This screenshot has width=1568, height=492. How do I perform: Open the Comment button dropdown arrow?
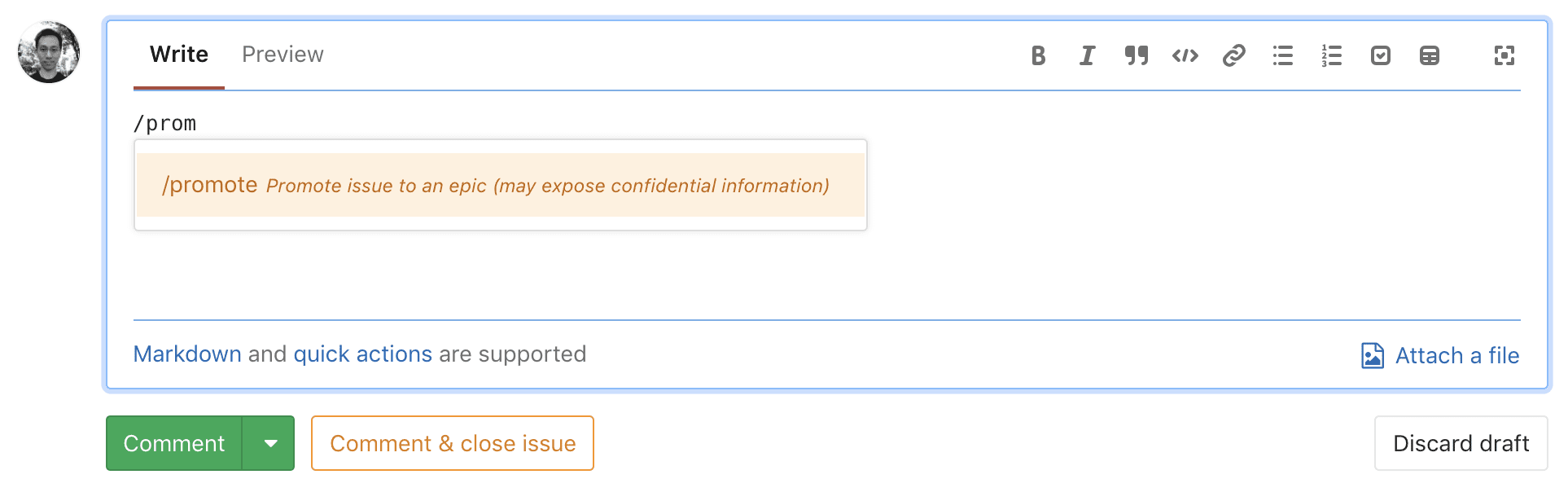(270, 443)
